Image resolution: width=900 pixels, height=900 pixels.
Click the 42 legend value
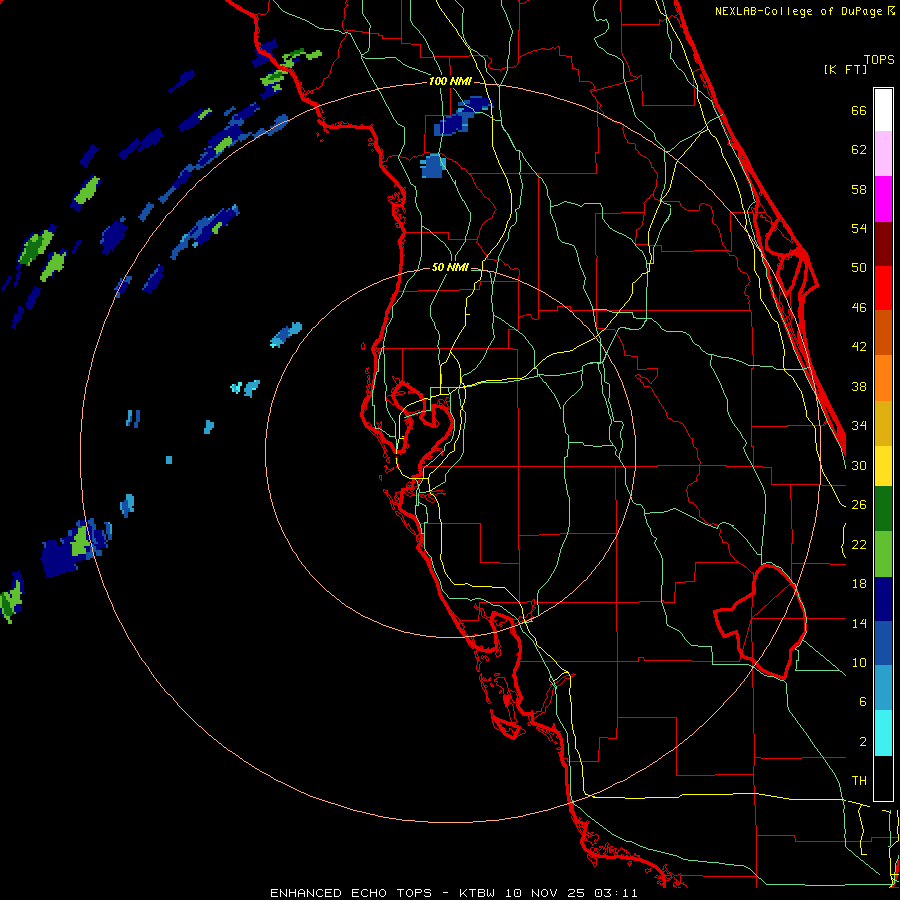coord(859,347)
